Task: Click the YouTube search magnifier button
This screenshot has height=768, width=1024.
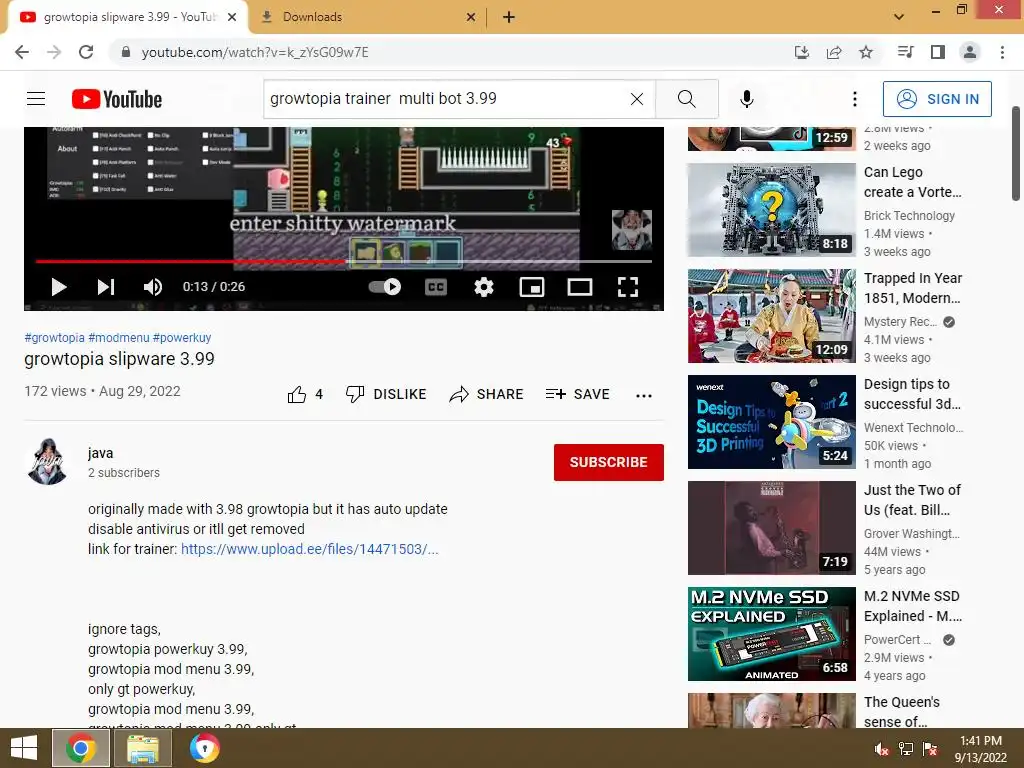Action: click(x=686, y=99)
